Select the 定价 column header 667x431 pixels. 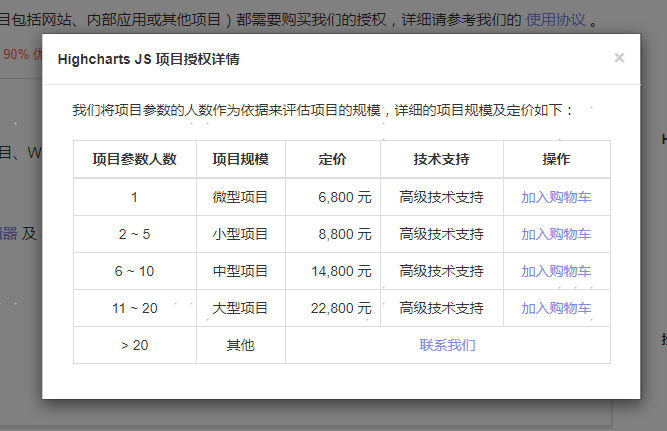pos(333,159)
